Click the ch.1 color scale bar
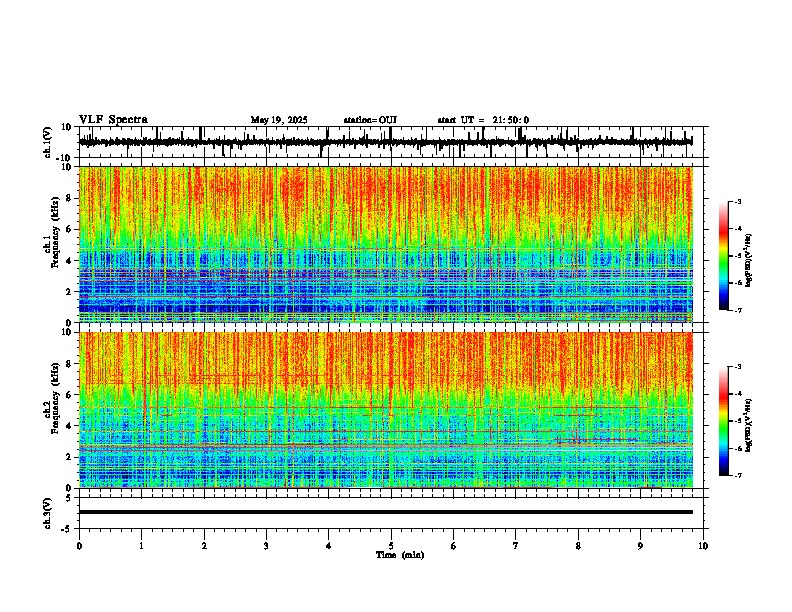The image size is (792, 612). (724, 256)
